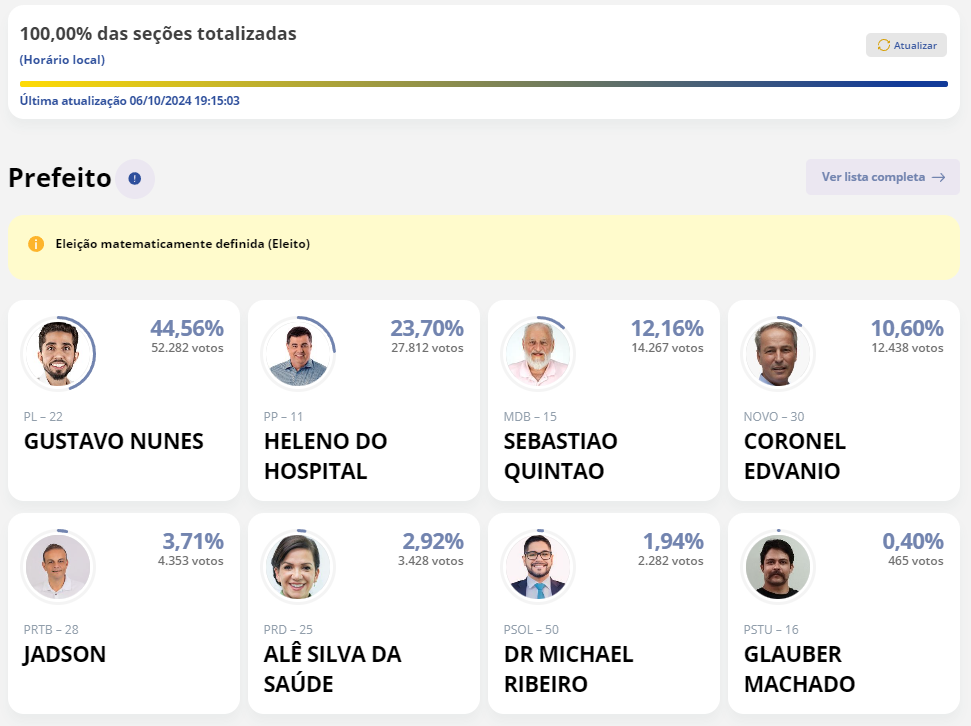Image resolution: width=971 pixels, height=726 pixels.
Task: Open the Ver lista completa link
Action: point(882,177)
